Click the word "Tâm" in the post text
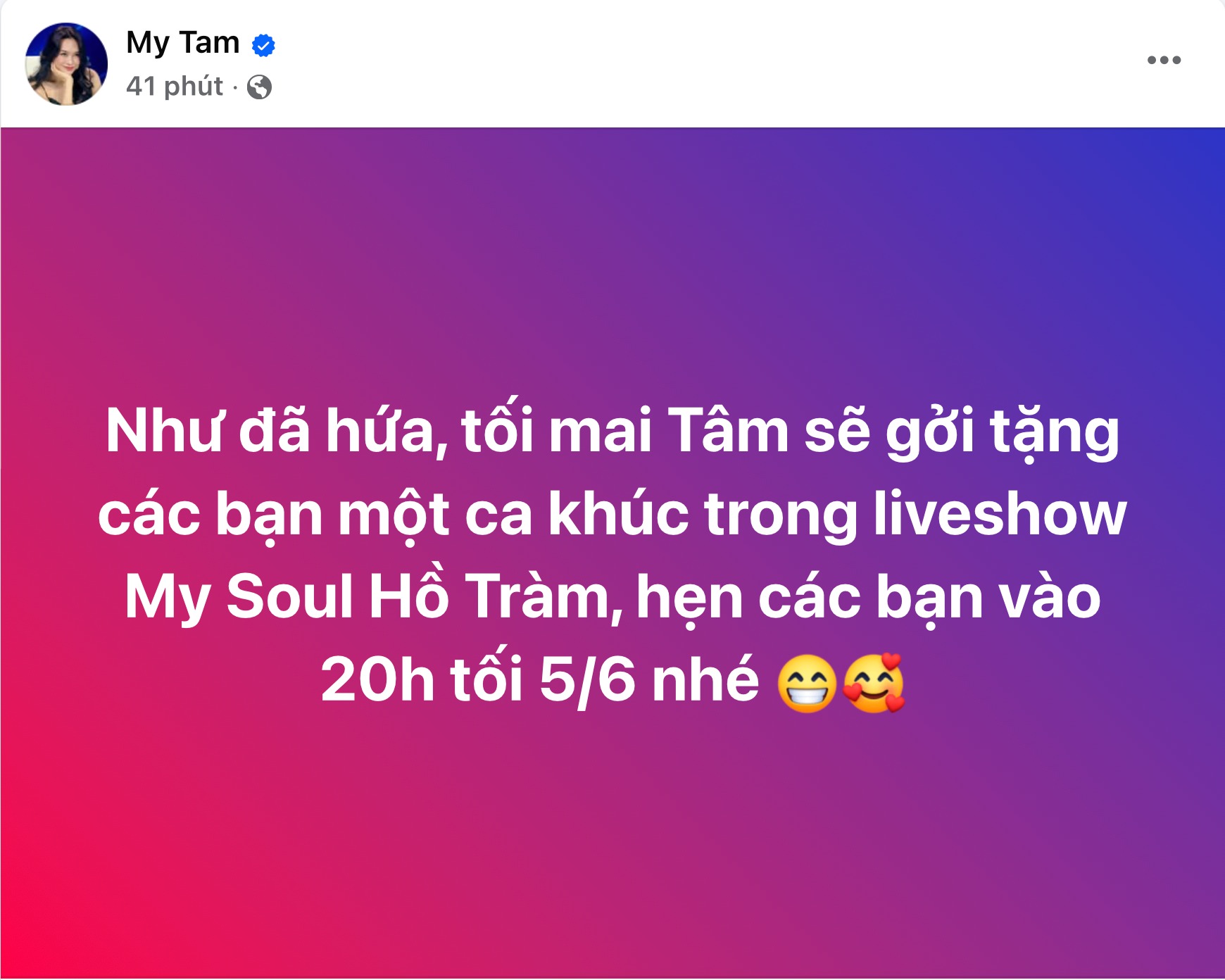Viewport: 1225px width, 980px height. [x=728, y=432]
